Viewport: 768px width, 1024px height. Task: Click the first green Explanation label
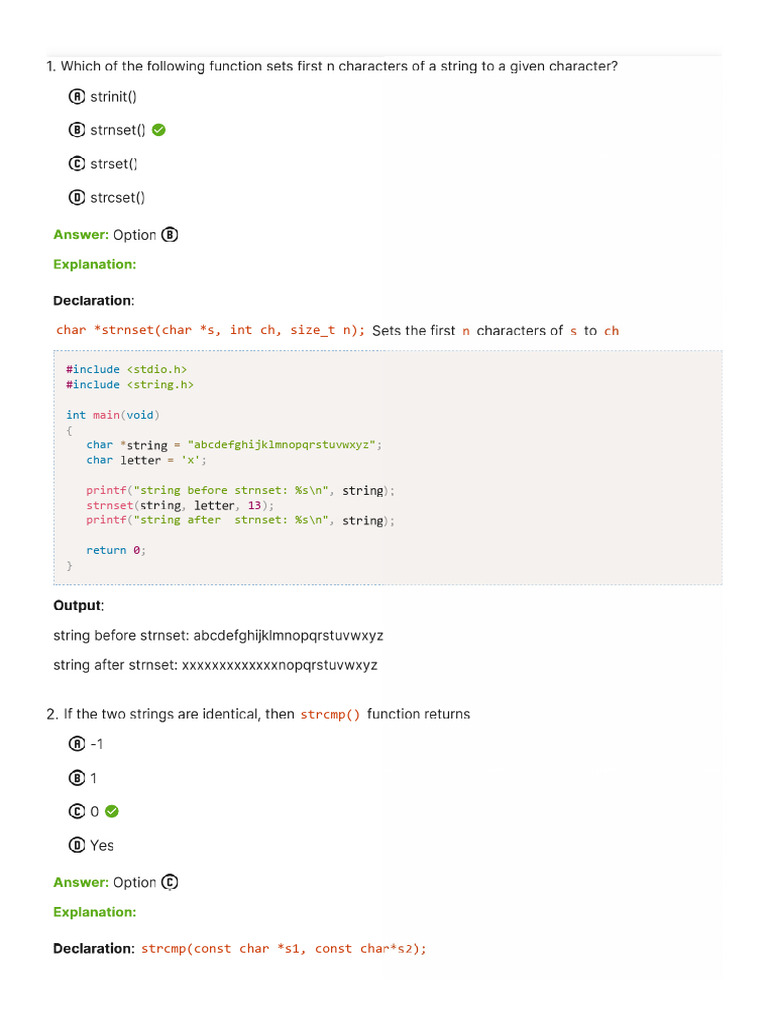95,265
